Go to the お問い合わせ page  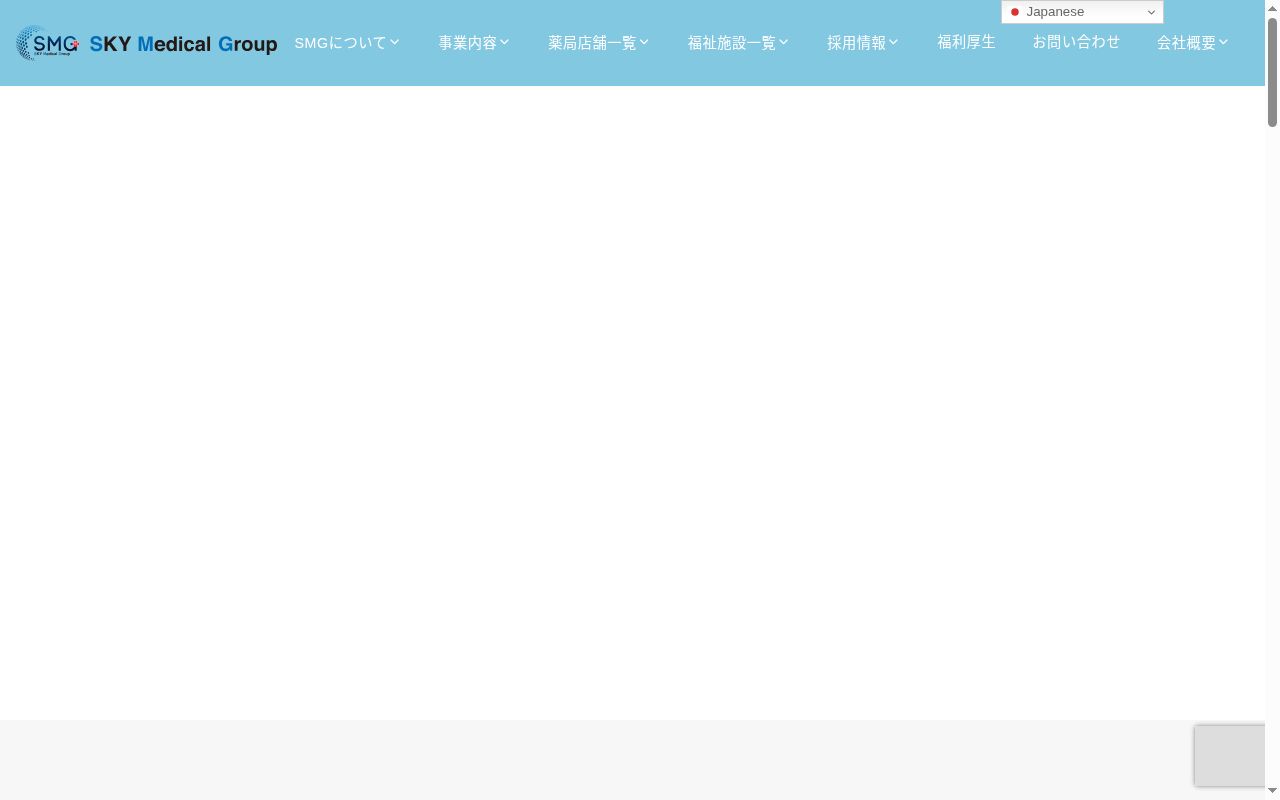(1076, 42)
